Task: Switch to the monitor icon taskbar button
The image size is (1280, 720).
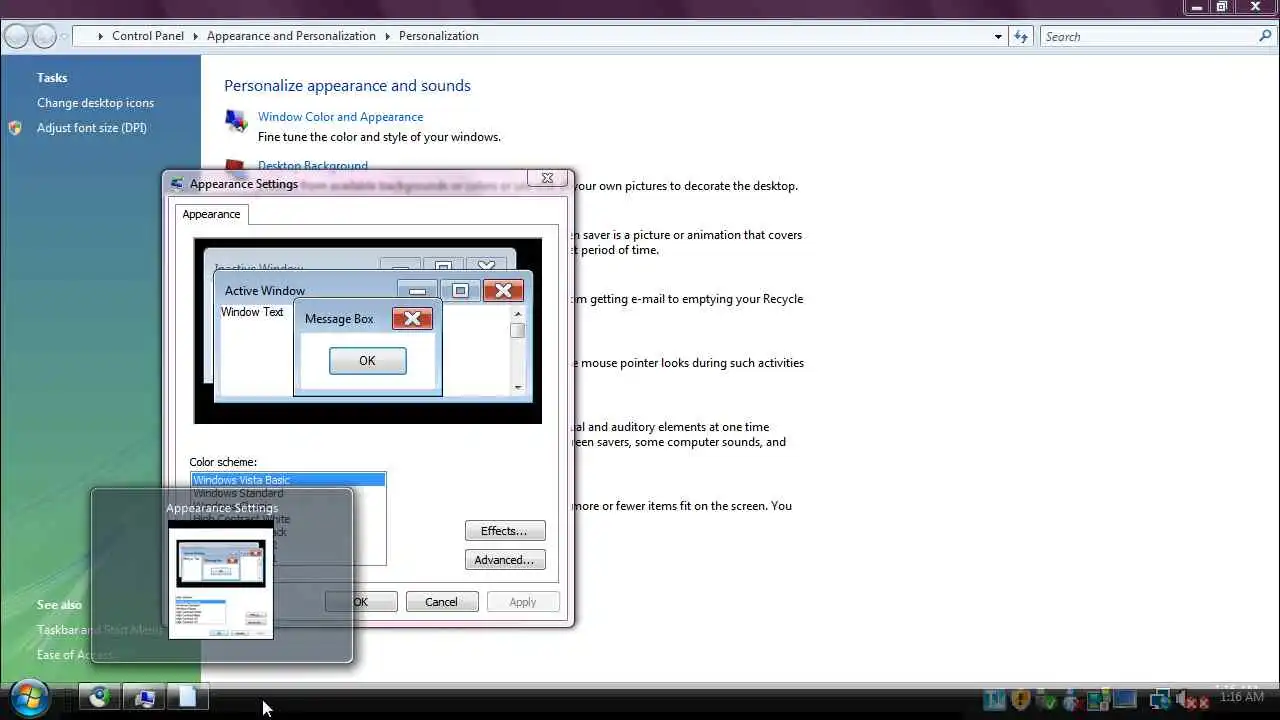Action: point(144,697)
